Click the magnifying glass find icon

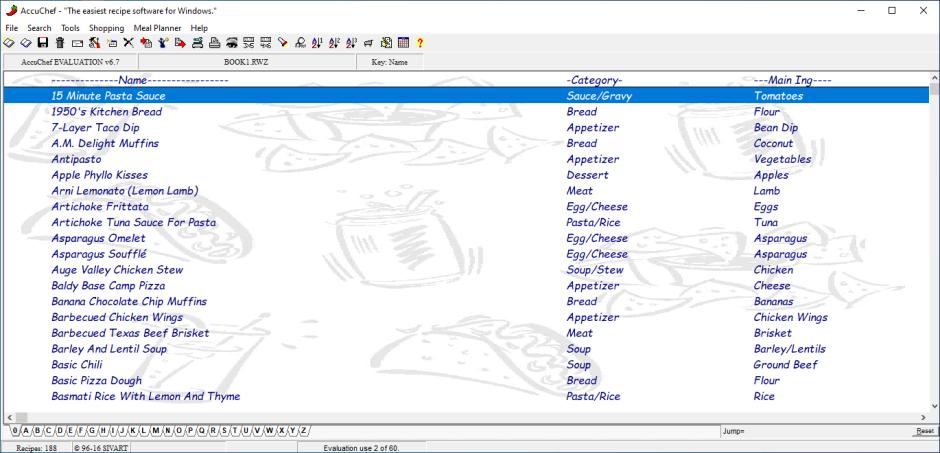(x=300, y=43)
